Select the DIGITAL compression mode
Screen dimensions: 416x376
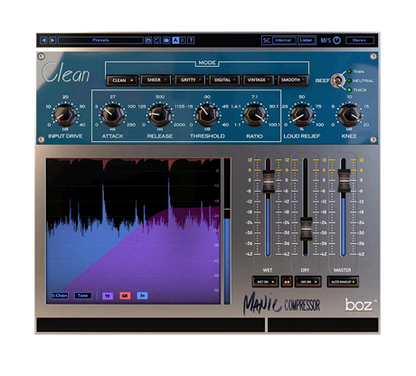click(225, 80)
